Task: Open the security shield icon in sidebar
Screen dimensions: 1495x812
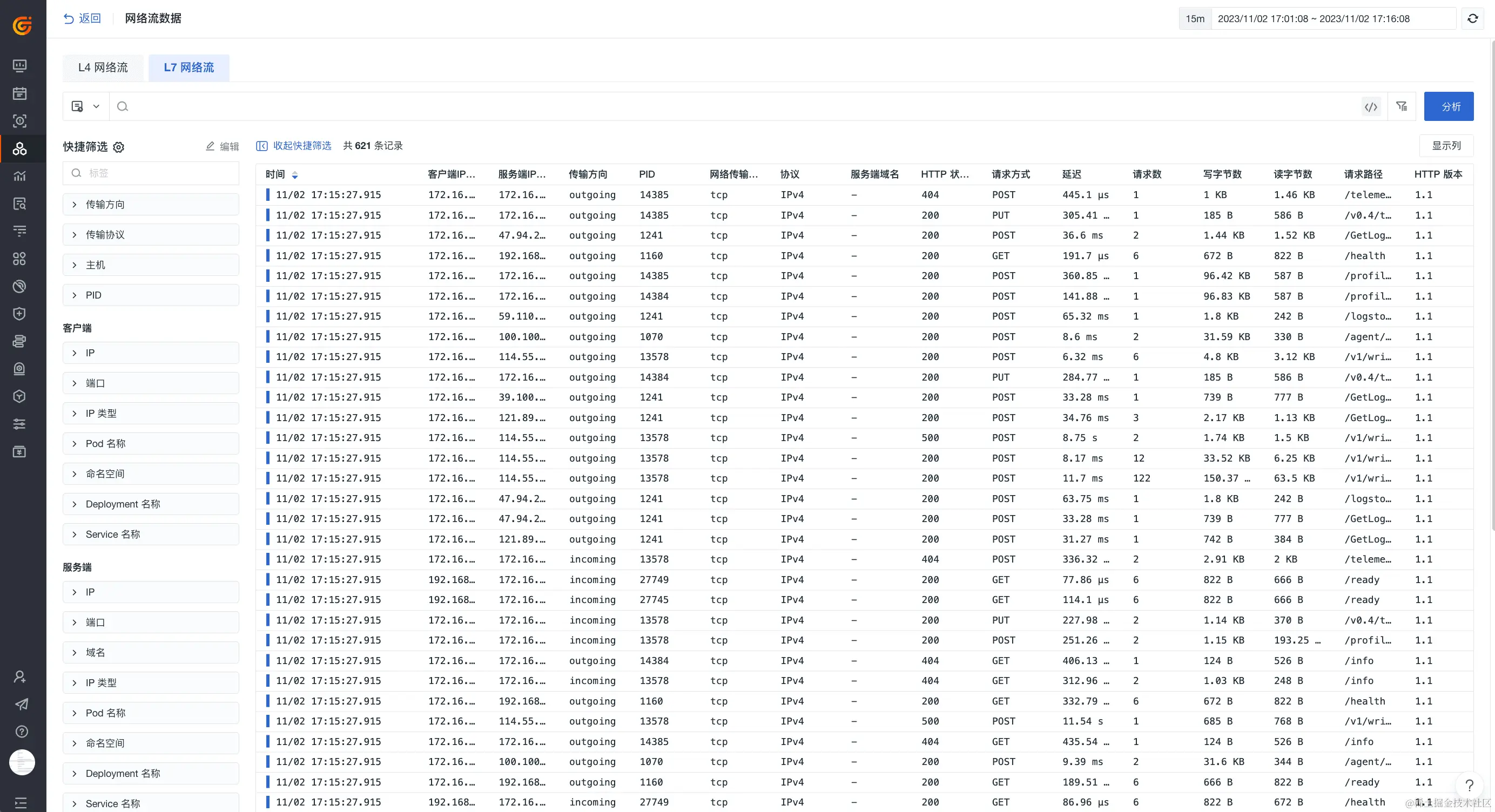Action: coord(20,314)
